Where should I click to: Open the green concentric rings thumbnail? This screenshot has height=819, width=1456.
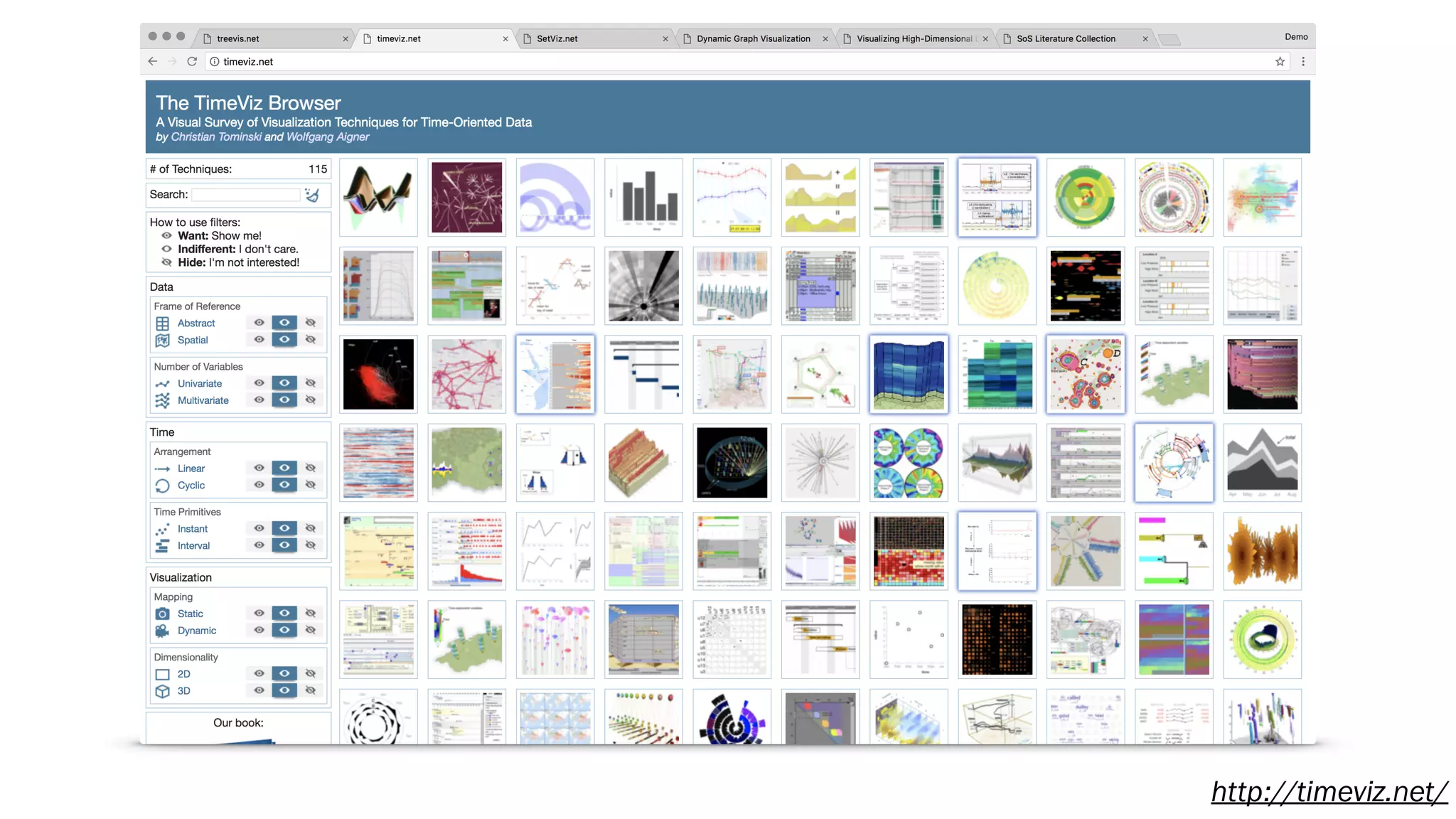[x=1086, y=198]
